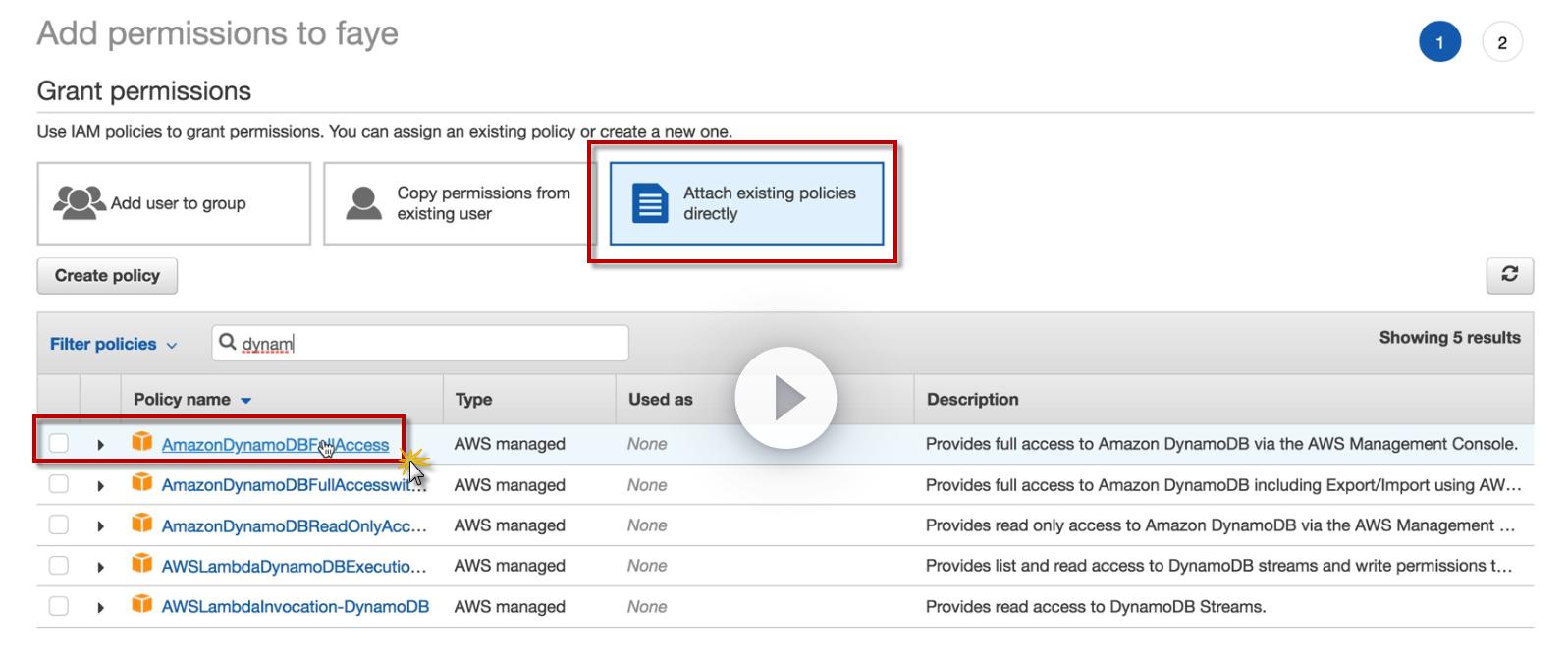The image size is (1568, 663).
Task: Click 'Showing 5 results' text
Action: tap(1449, 337)
